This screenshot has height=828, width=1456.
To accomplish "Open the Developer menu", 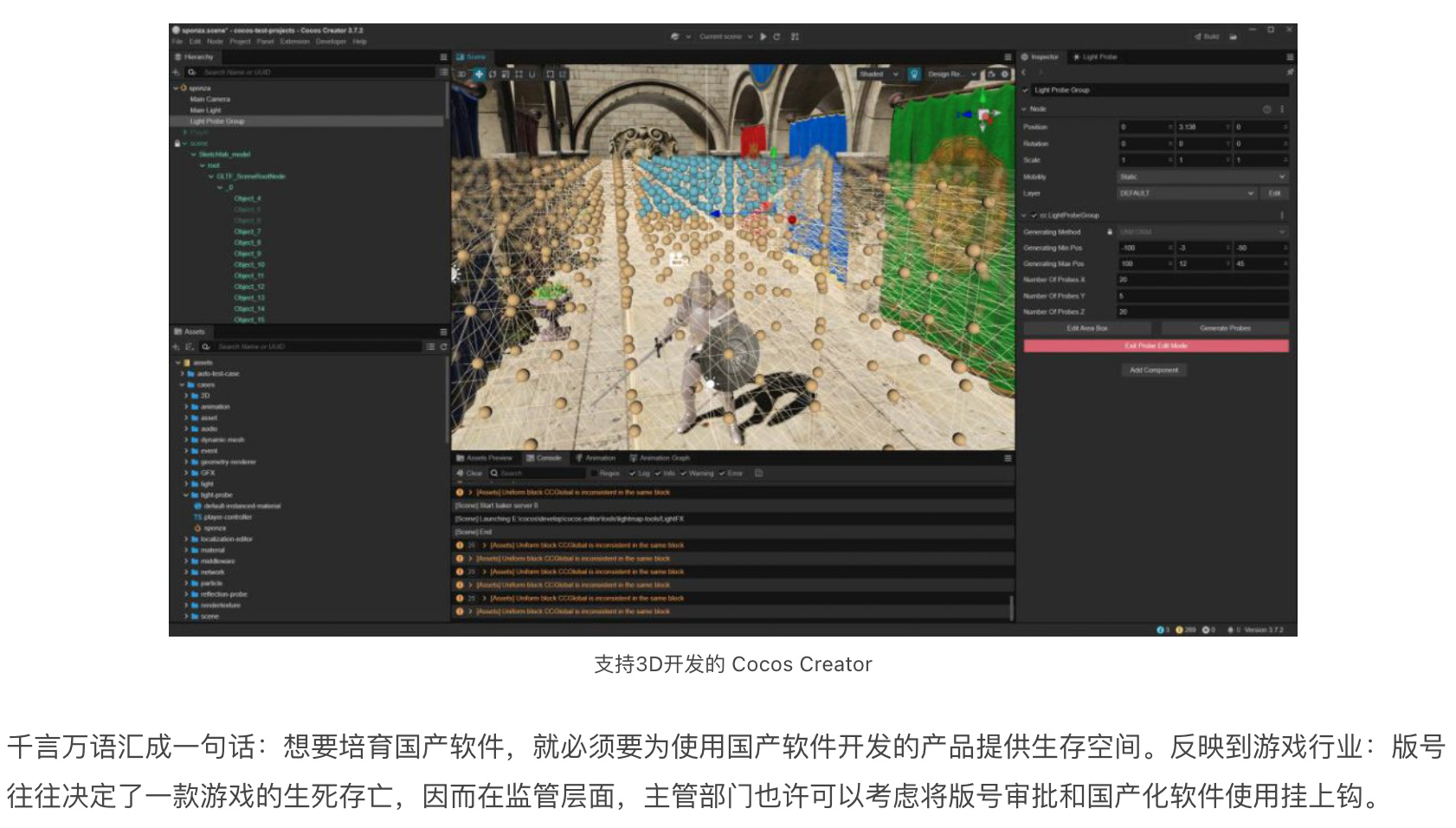I will 331,42.
